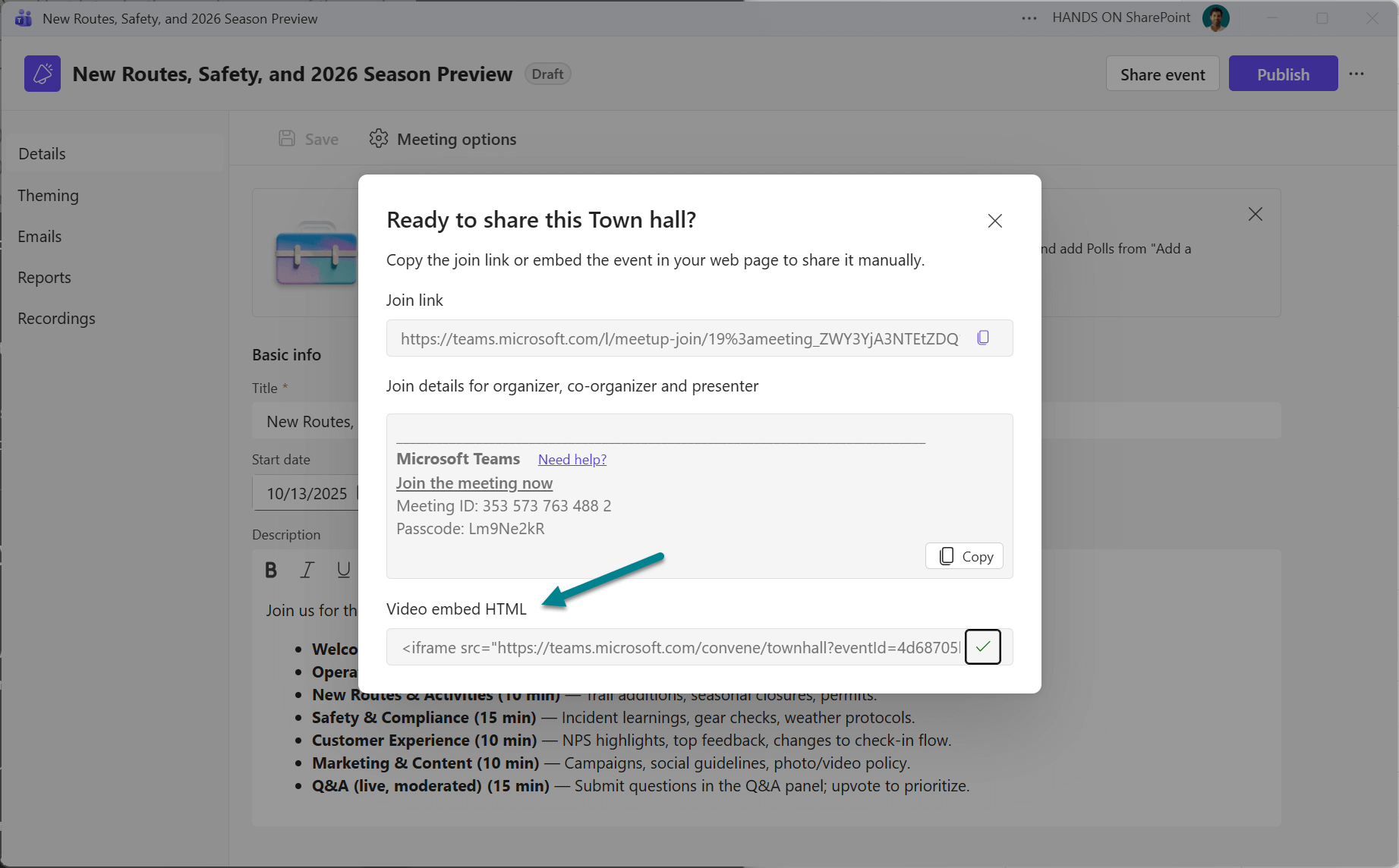Viewport: 1399px width, 868px height.
Task: Click the green checkmark beside embed HTML
Action: (x=983, y=647)
